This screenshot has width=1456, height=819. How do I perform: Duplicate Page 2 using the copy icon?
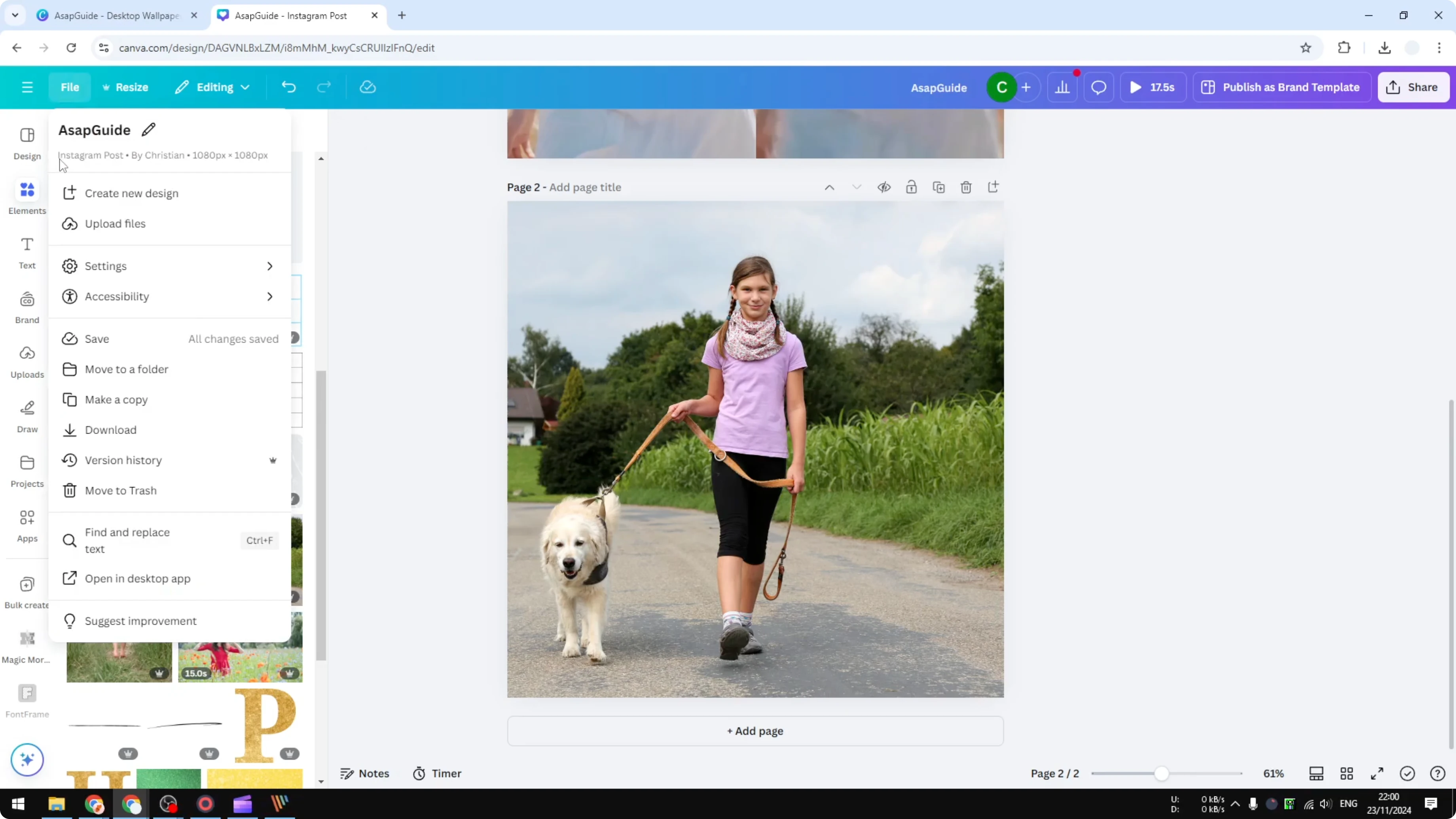coord(939,186)
